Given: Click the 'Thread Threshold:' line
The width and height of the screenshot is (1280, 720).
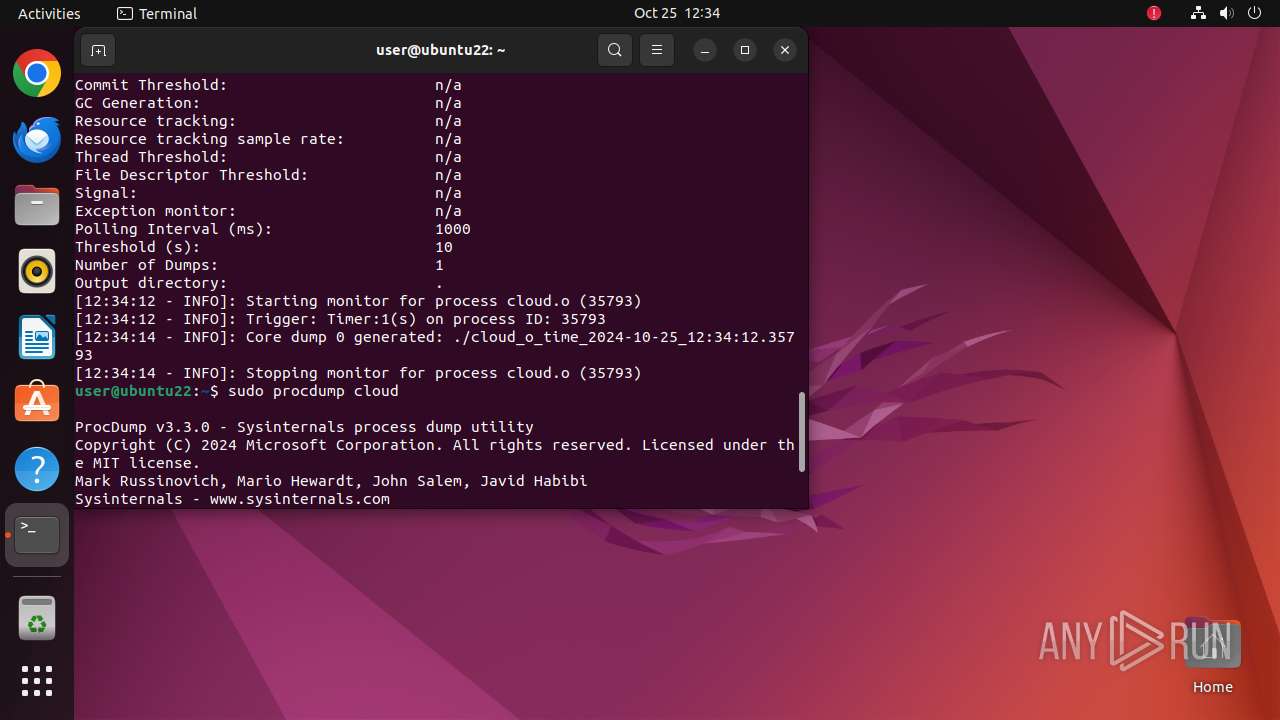Looking at the screenshot, I should tap(268, 157).
